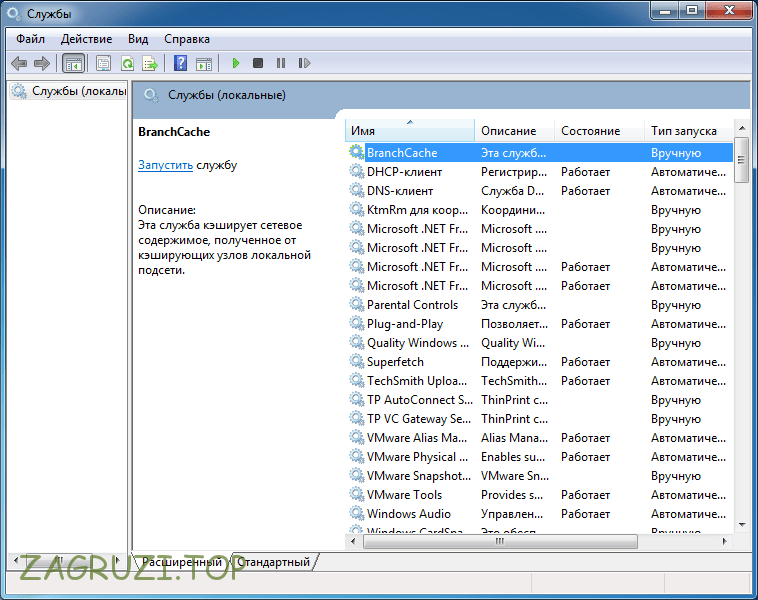Screen dimensions: 758x600
Task: Stop the service with square icon
Action: pos(258,63)
